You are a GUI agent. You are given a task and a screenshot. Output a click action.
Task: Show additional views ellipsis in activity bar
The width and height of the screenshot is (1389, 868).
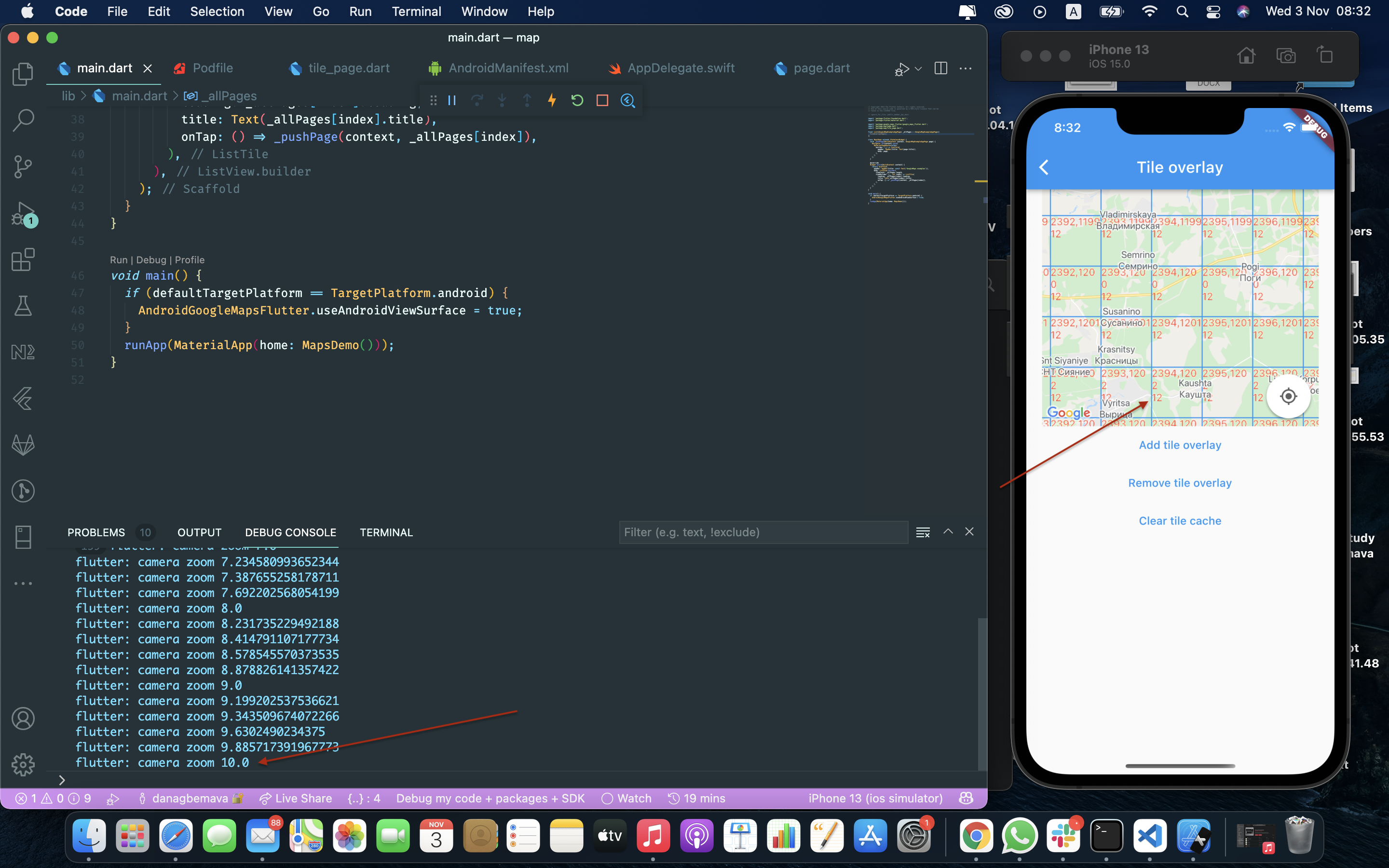click(x=23, y=583)
